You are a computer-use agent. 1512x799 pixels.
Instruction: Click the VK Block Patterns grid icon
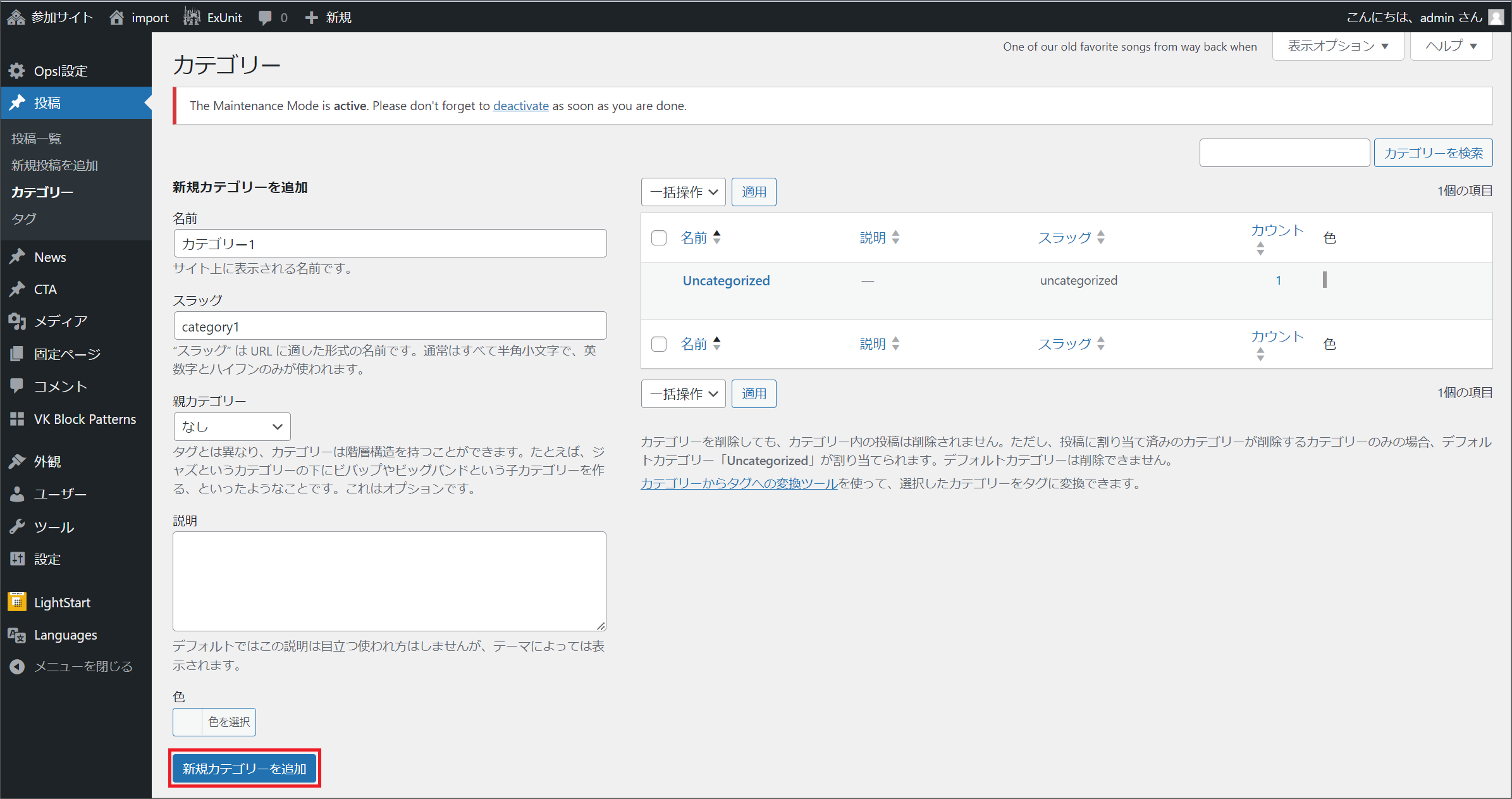[x=17, y=419]
